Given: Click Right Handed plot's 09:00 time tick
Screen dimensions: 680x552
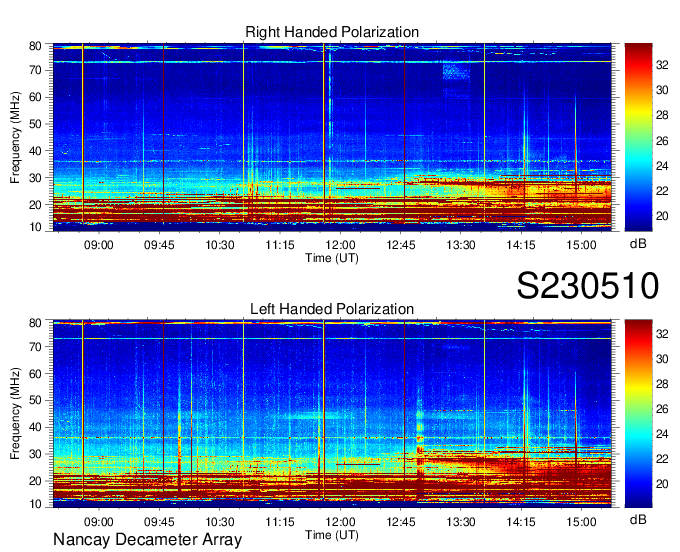Looking at the screenshot, I should coord(99,245).
